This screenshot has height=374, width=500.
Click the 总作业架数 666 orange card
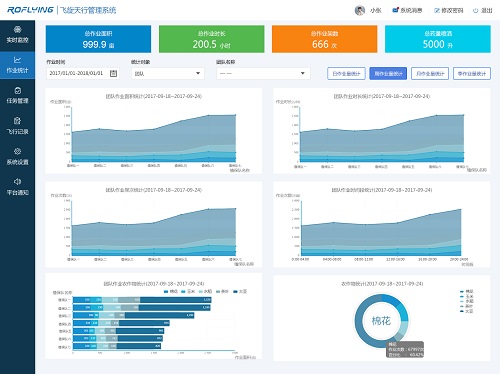coord(325,39)
